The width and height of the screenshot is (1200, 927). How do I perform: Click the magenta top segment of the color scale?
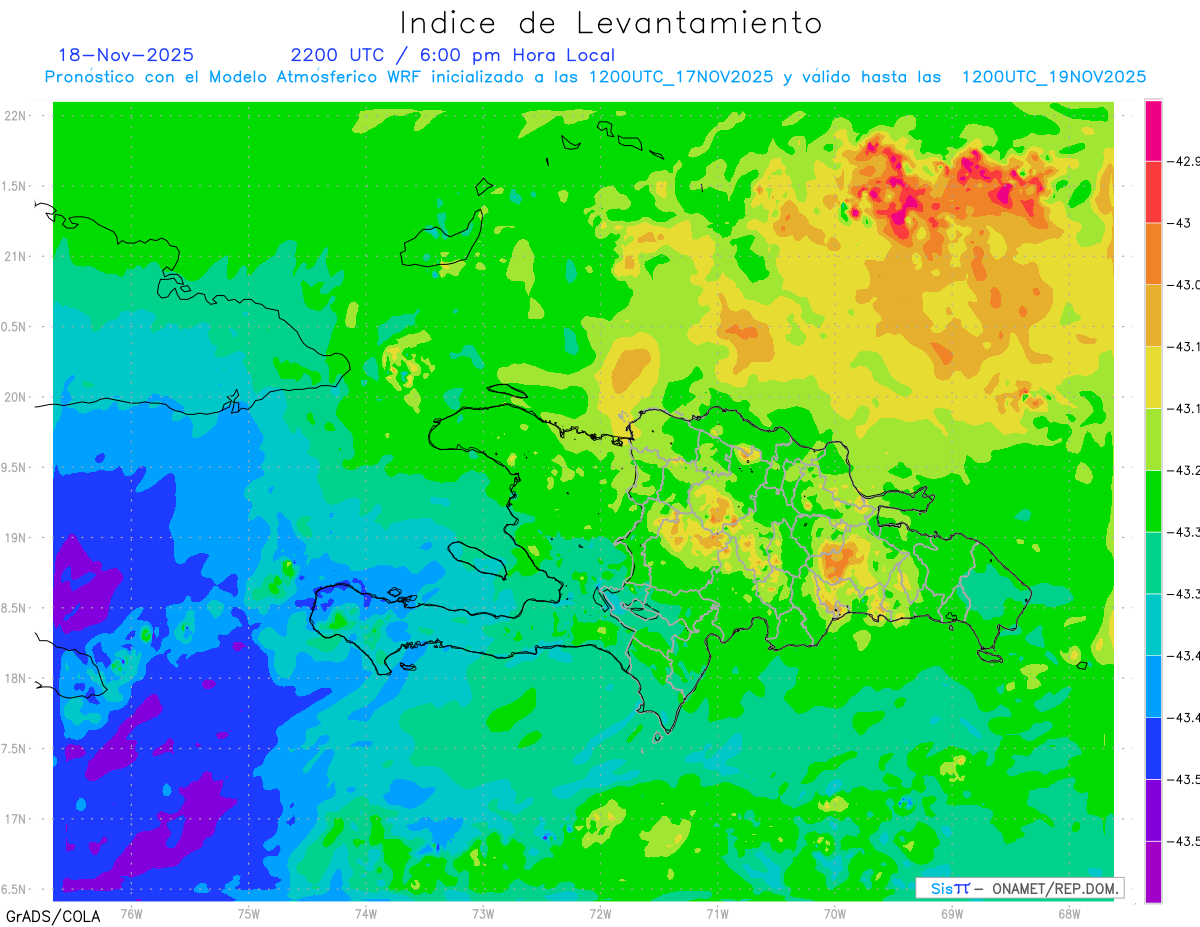click(x=1153, y=130)
